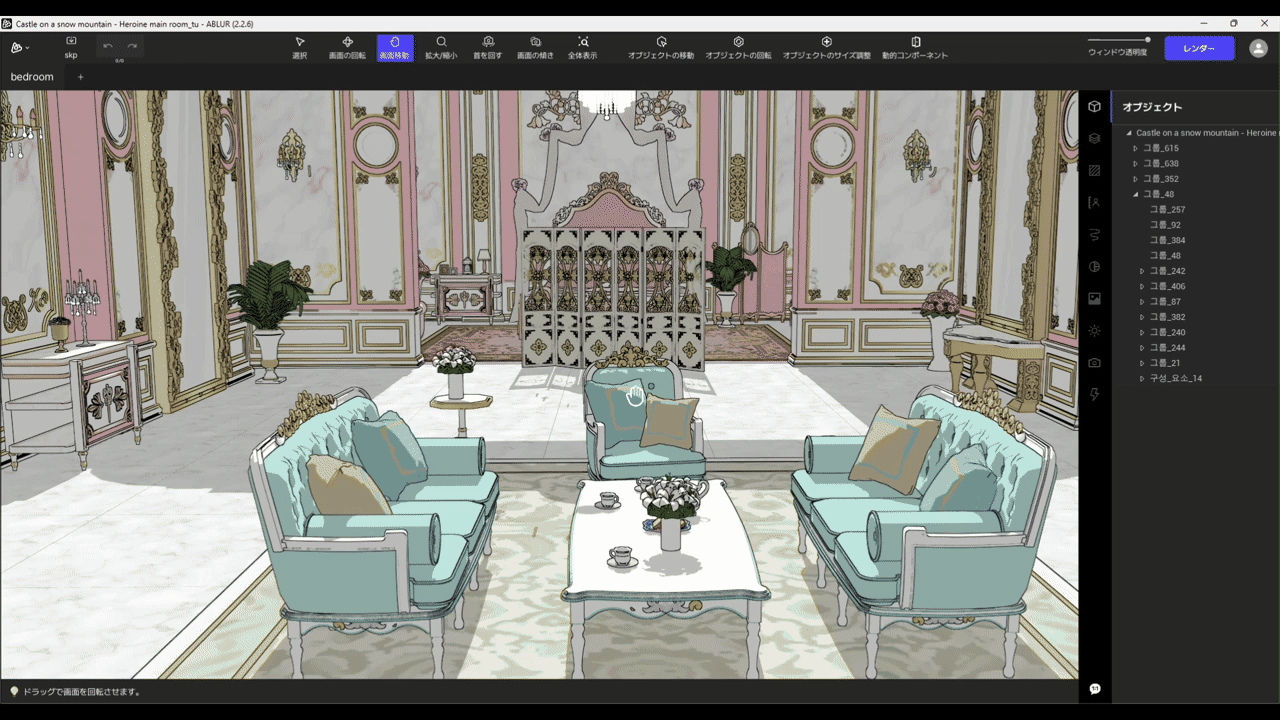1280x720 pixels.
Task: Redo the last undone action
Action: (x=132, y=46)
